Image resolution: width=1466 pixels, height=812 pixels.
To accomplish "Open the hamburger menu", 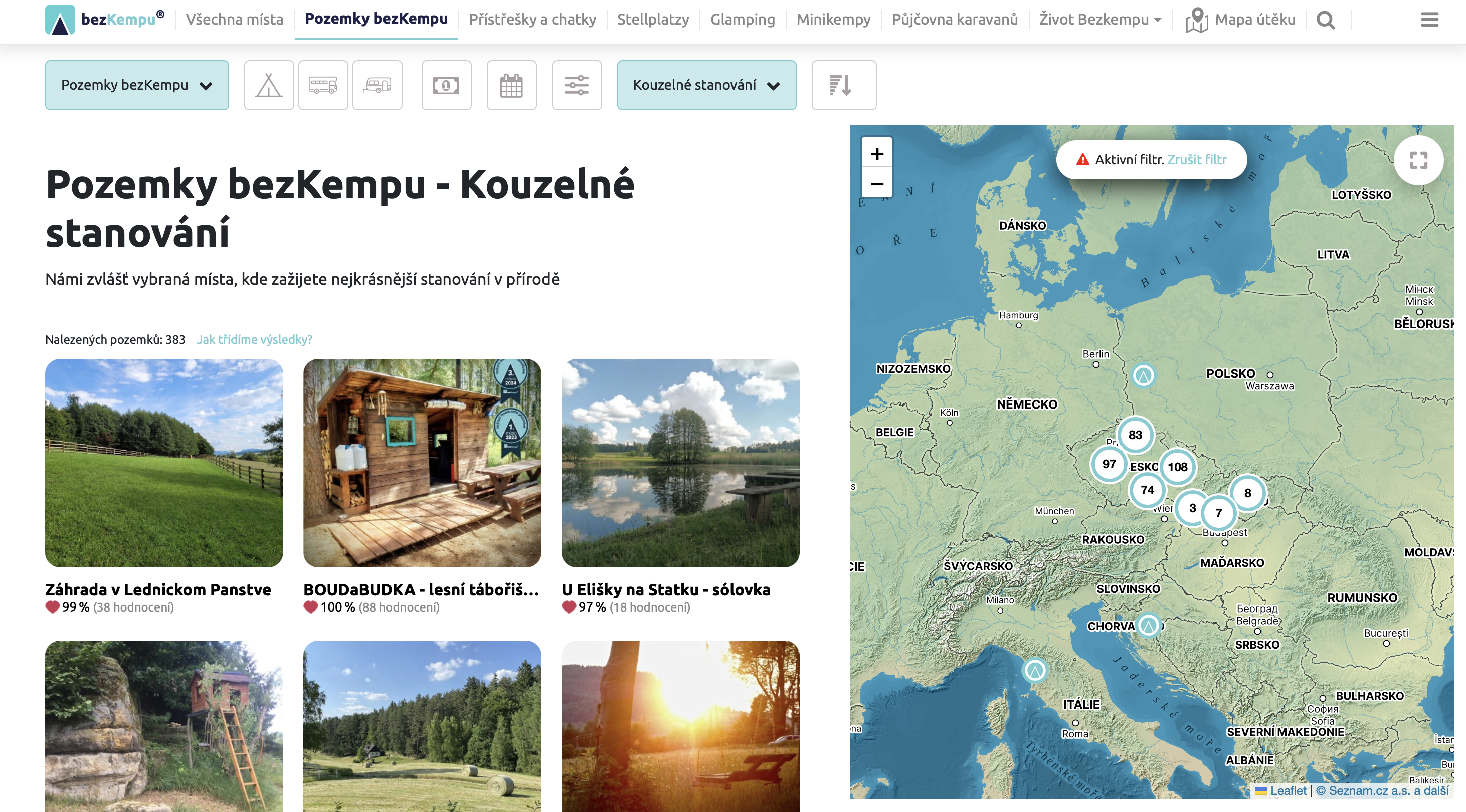I will [1429, 20].
